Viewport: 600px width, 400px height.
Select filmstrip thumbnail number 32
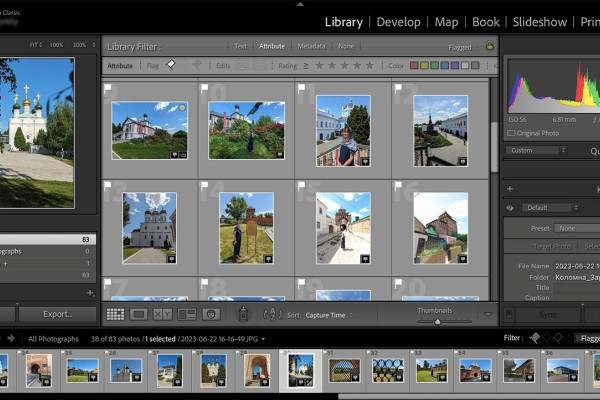click(x=388, y=370)
